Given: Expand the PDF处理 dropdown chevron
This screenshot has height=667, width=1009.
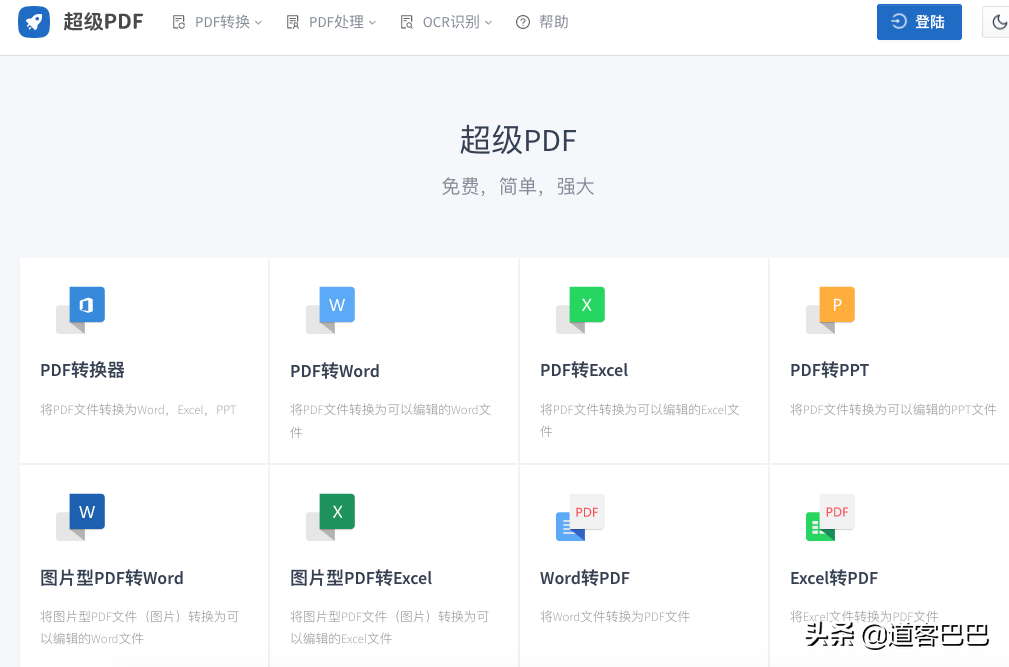Looking at the screenshot, I should 373,23.
